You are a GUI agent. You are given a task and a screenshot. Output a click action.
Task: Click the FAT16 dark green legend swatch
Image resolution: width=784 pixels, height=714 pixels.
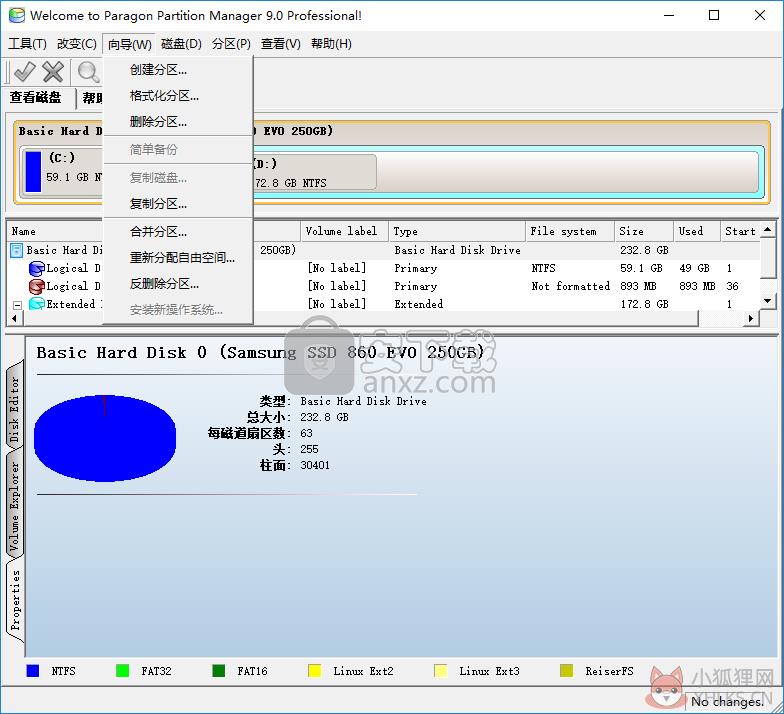coord(218,670)
